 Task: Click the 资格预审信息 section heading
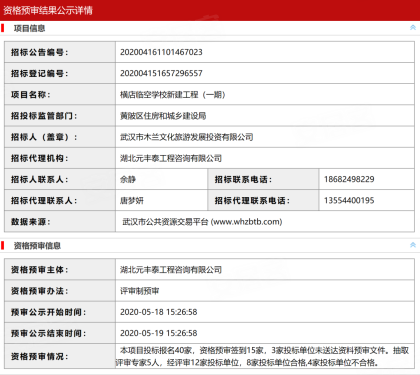point(37,246)
